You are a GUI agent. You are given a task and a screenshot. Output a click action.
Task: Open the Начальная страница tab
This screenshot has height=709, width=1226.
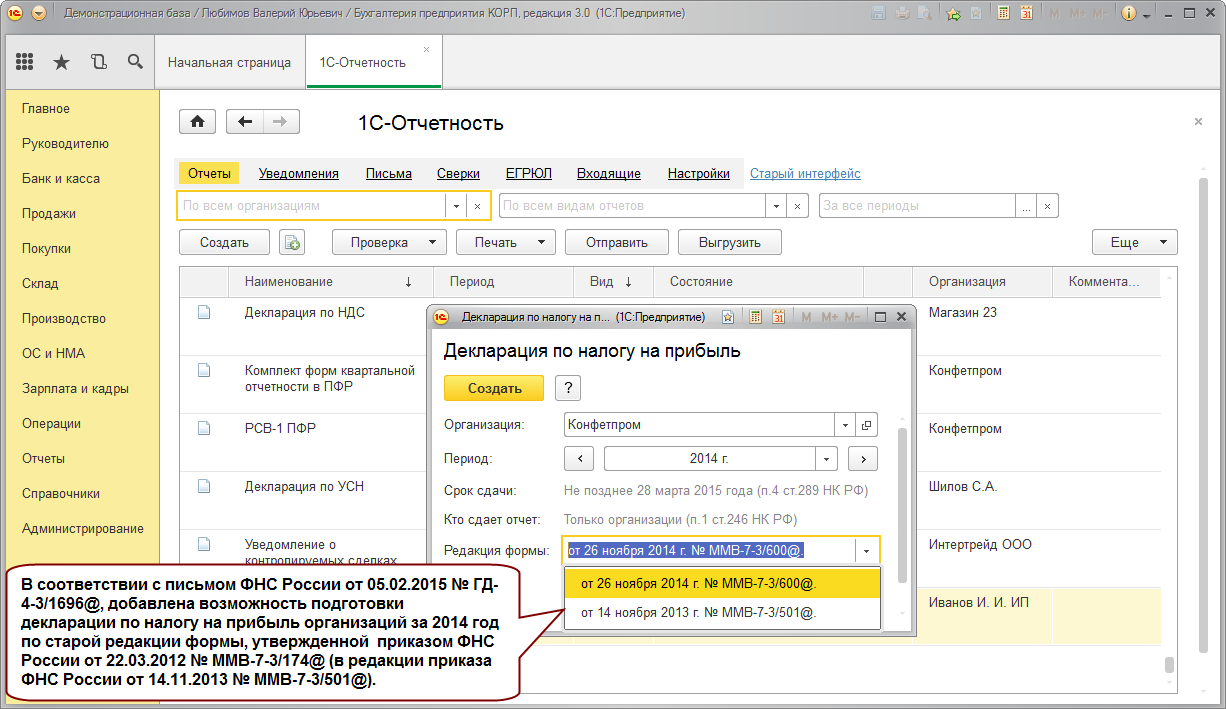pos(229,62)
